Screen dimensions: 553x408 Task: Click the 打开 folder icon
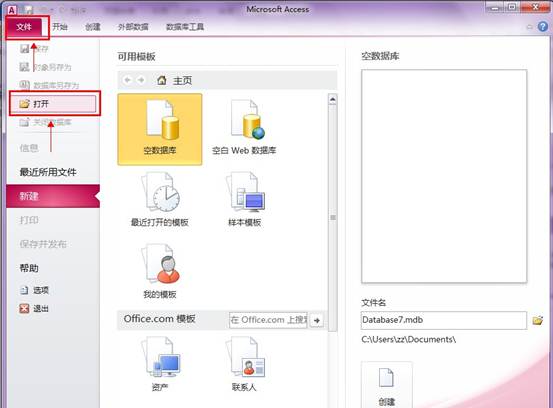tap(24, 104)
